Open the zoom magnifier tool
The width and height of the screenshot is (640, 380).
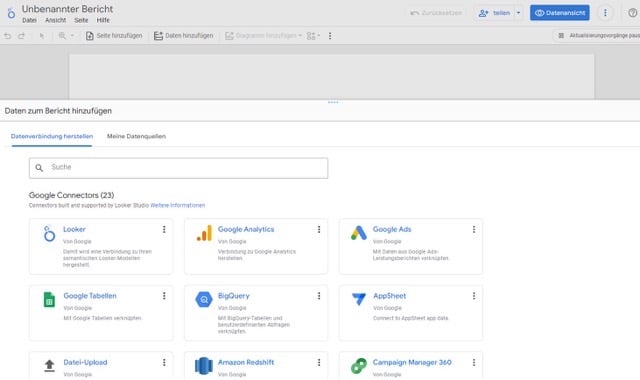click(x=62, y=36)
